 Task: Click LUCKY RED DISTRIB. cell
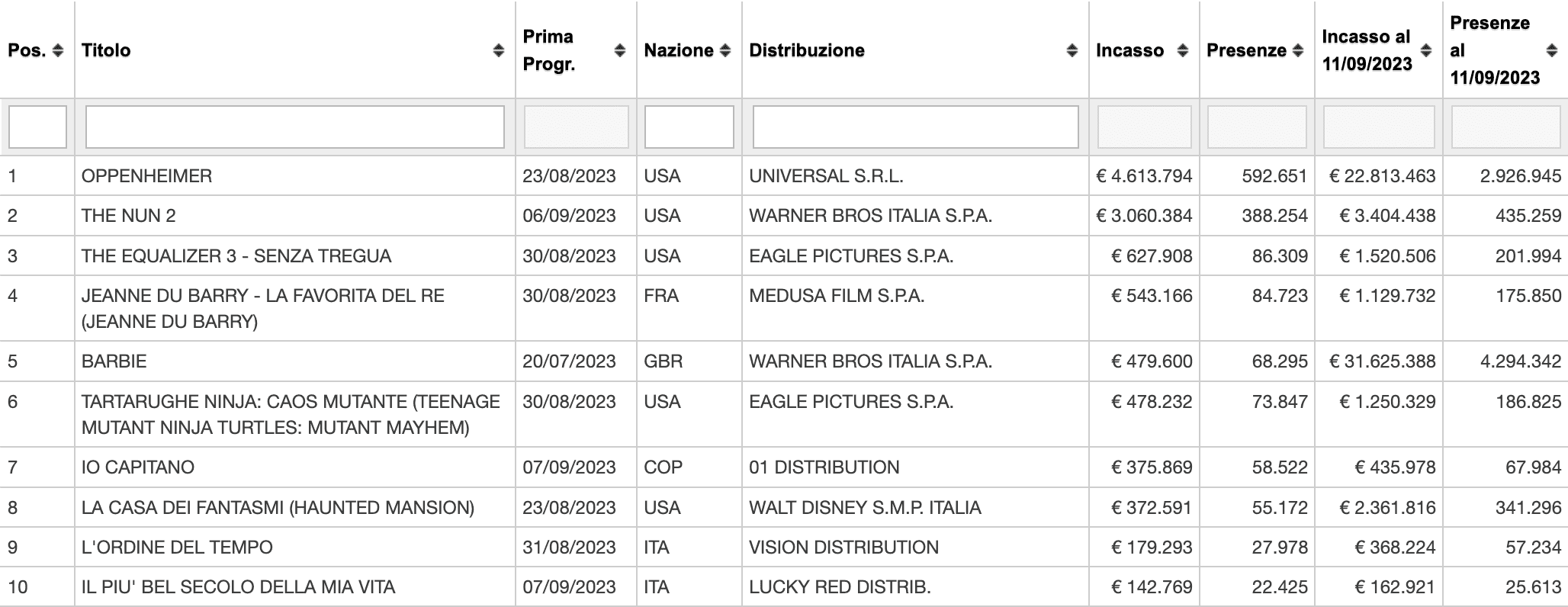pos(840,587)
